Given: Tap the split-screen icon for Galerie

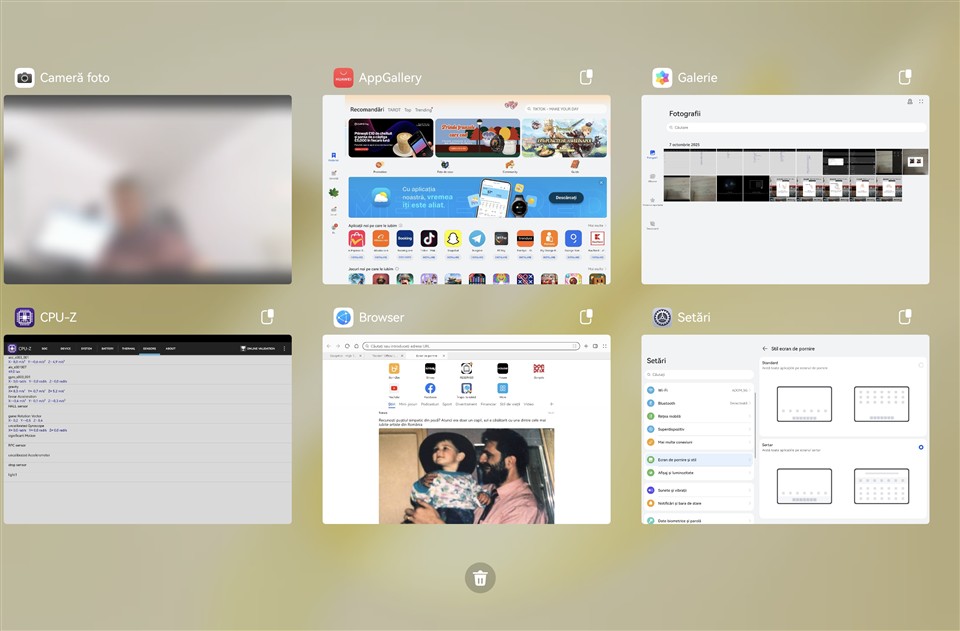Looking at the screenshot, I should [905, 77].
